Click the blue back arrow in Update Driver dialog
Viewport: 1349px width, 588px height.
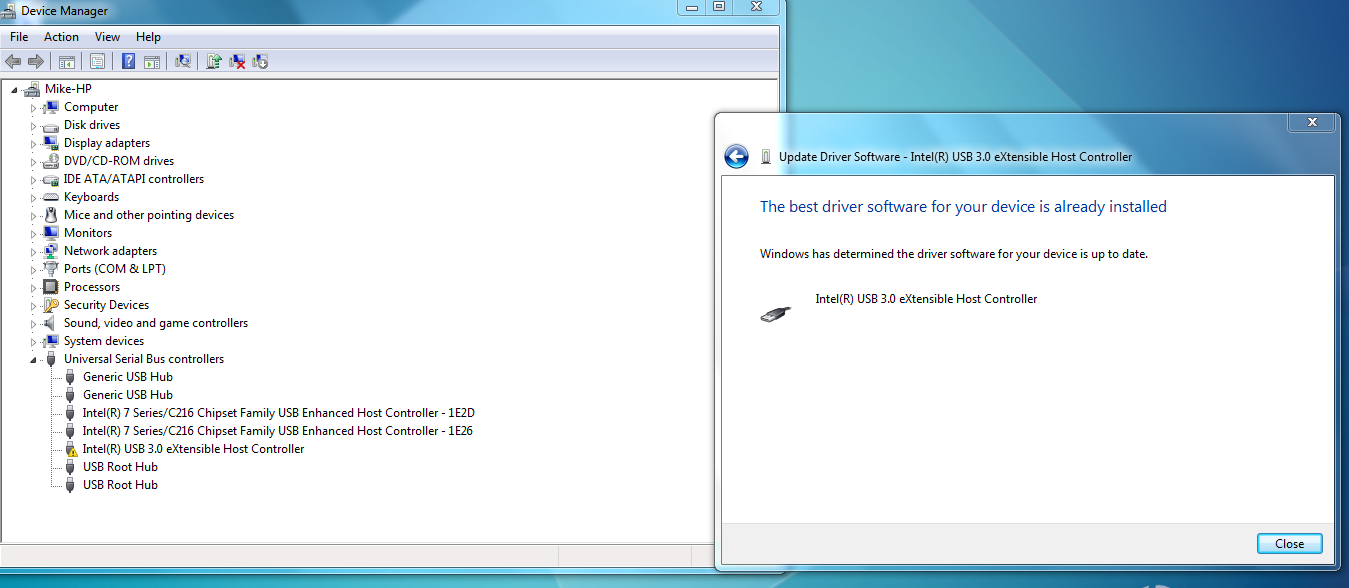(x=736, y=156)
